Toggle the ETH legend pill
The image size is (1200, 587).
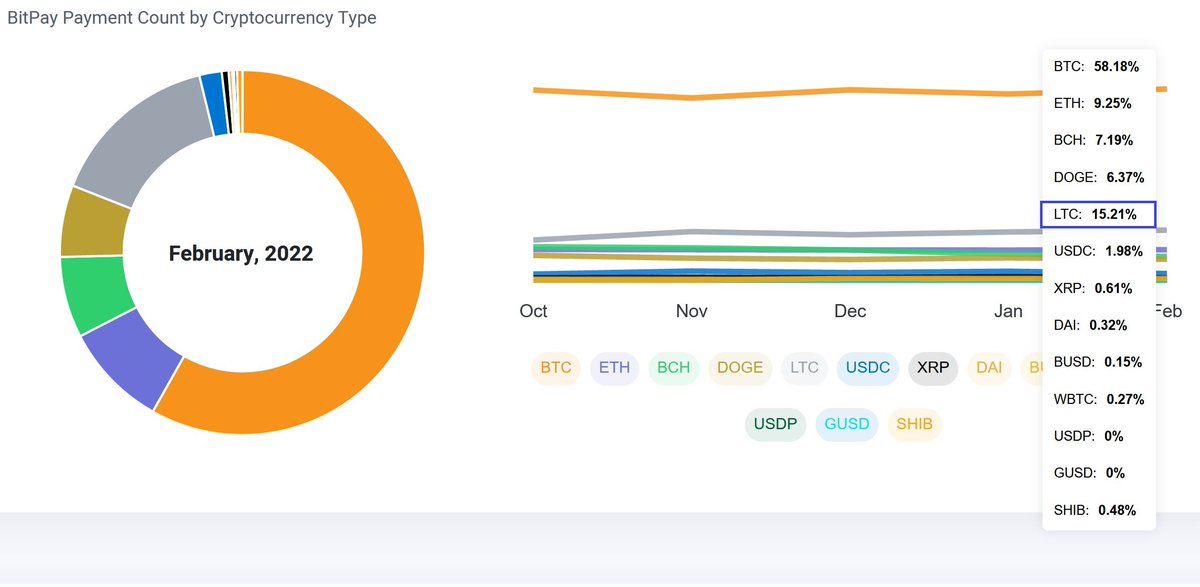click(x=615, y=368)
